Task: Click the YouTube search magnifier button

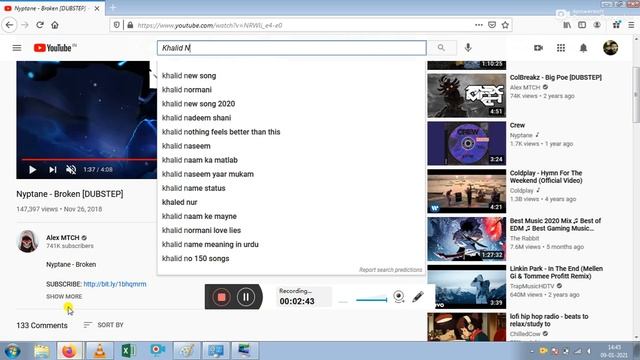Action: pos(441,48)
